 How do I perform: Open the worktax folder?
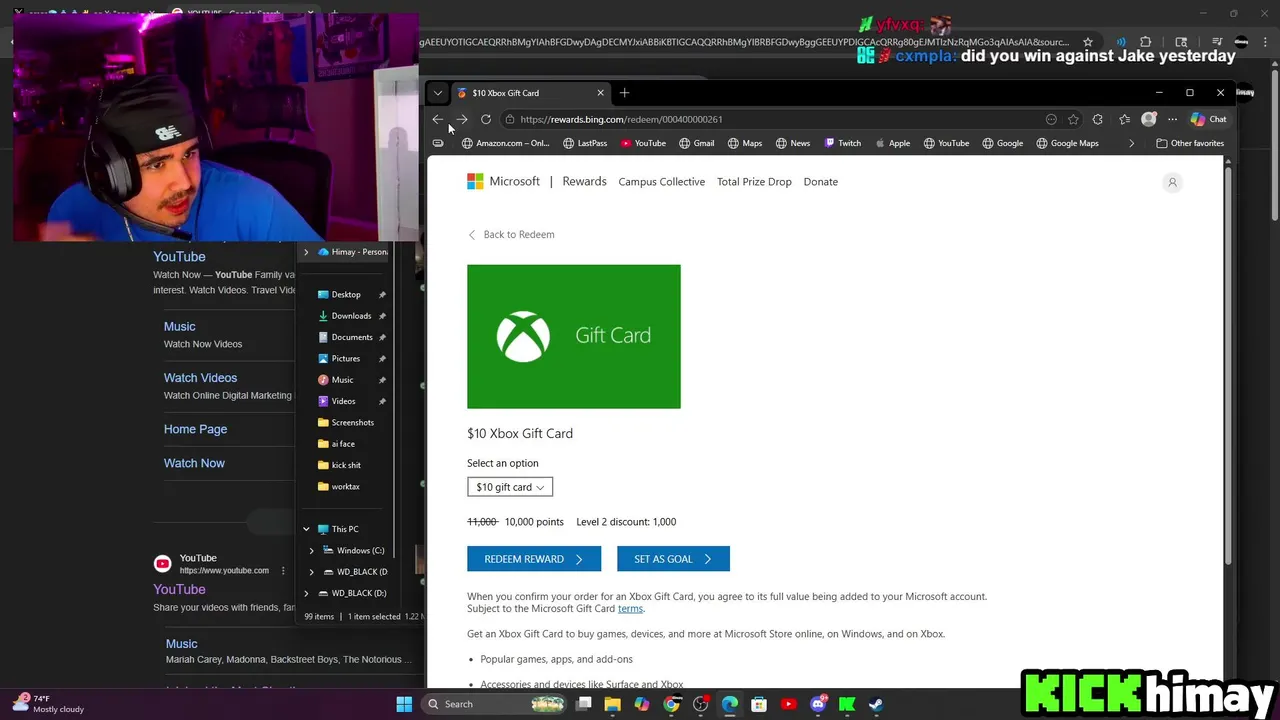click(x=345, y=486)
